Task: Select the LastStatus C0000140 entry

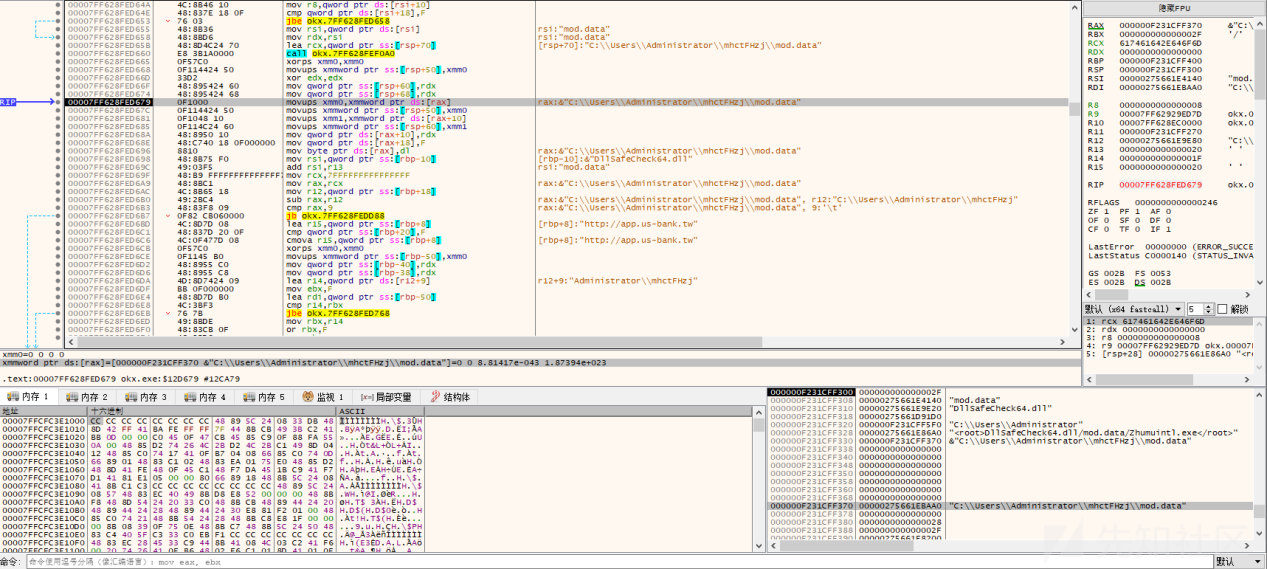Action: [x=1170, y=255]
